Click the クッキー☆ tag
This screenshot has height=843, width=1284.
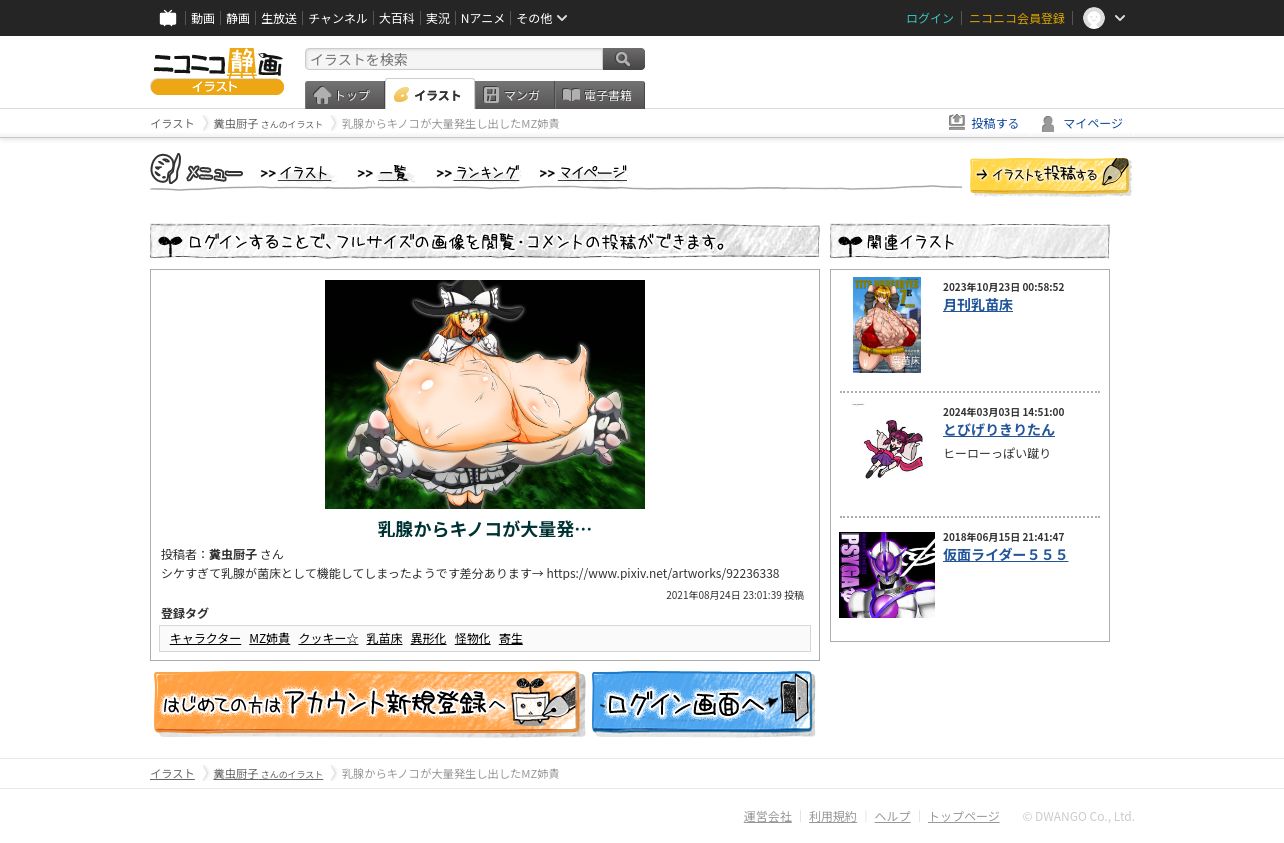328,638
